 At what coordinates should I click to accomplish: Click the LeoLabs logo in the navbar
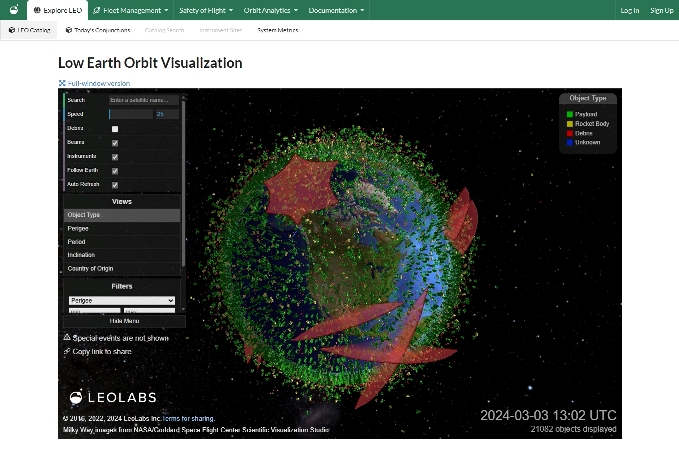pos(13,10)
